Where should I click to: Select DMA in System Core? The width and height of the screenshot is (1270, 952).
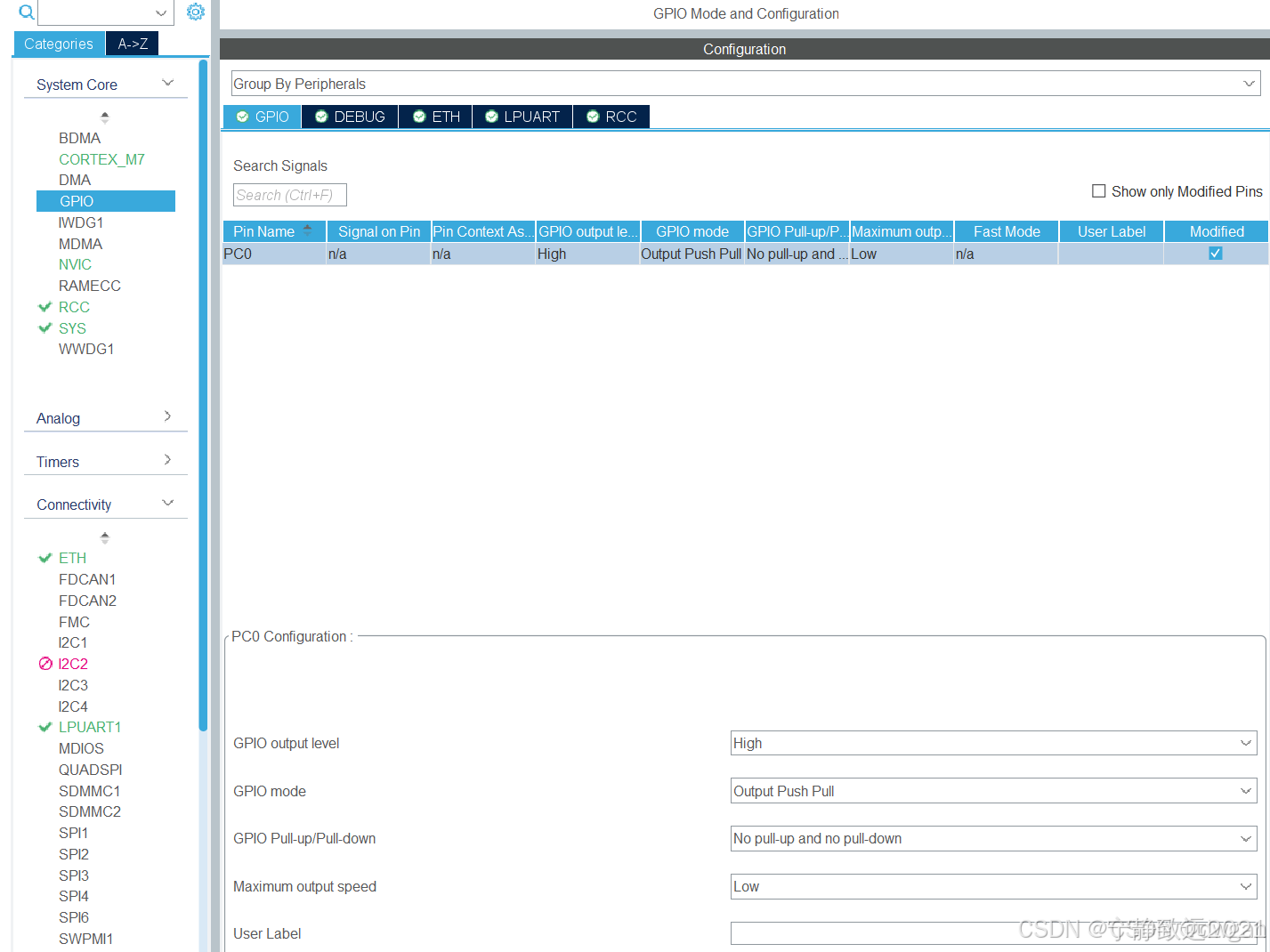pos(75,180)
